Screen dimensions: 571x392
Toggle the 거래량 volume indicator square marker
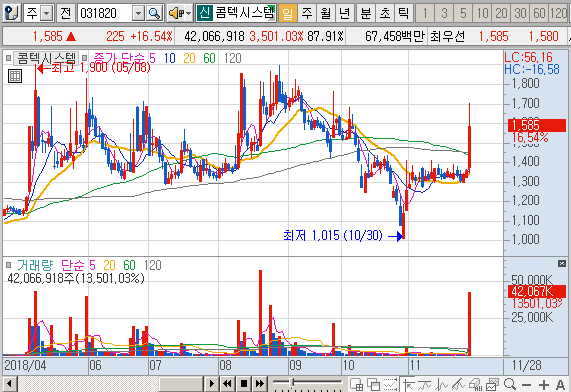click(x=8, y=265)
